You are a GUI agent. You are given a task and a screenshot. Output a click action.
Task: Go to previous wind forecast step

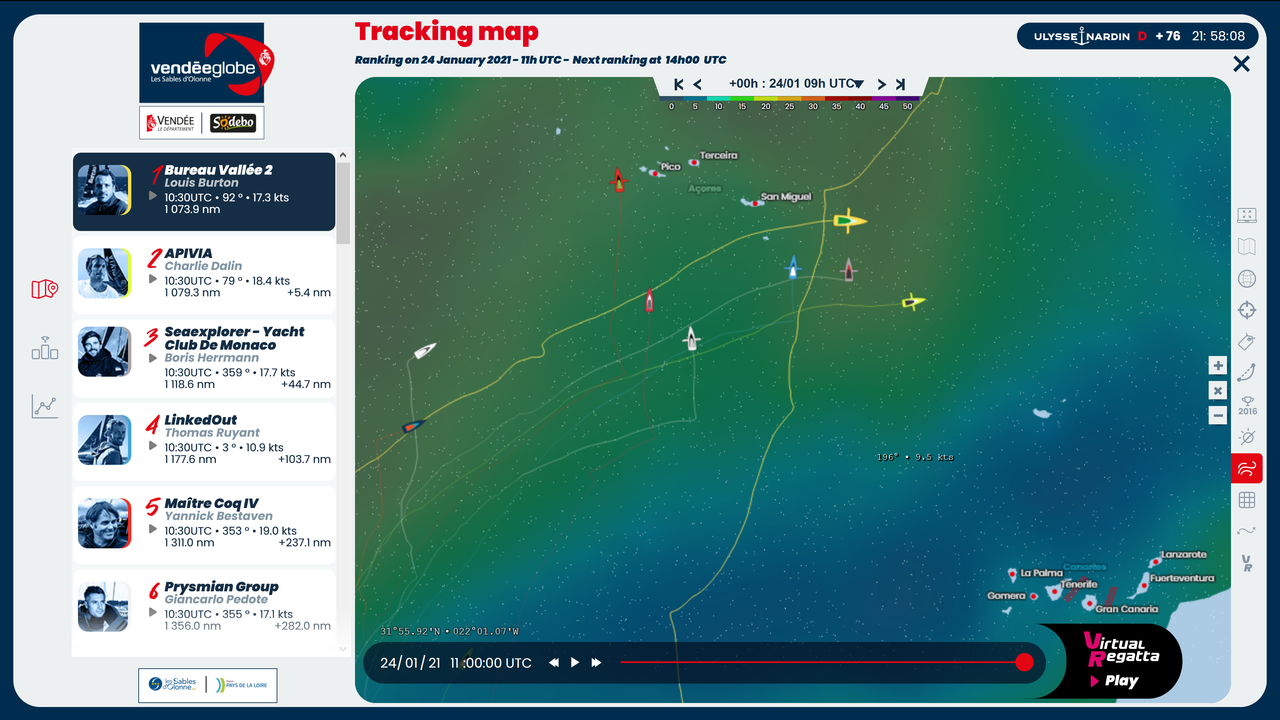[697, 84]
